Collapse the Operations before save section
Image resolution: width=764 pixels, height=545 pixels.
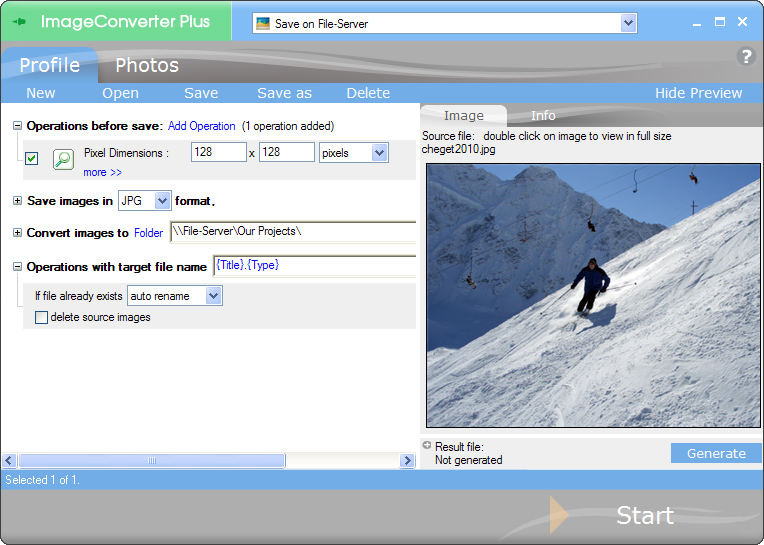(17, 126)
